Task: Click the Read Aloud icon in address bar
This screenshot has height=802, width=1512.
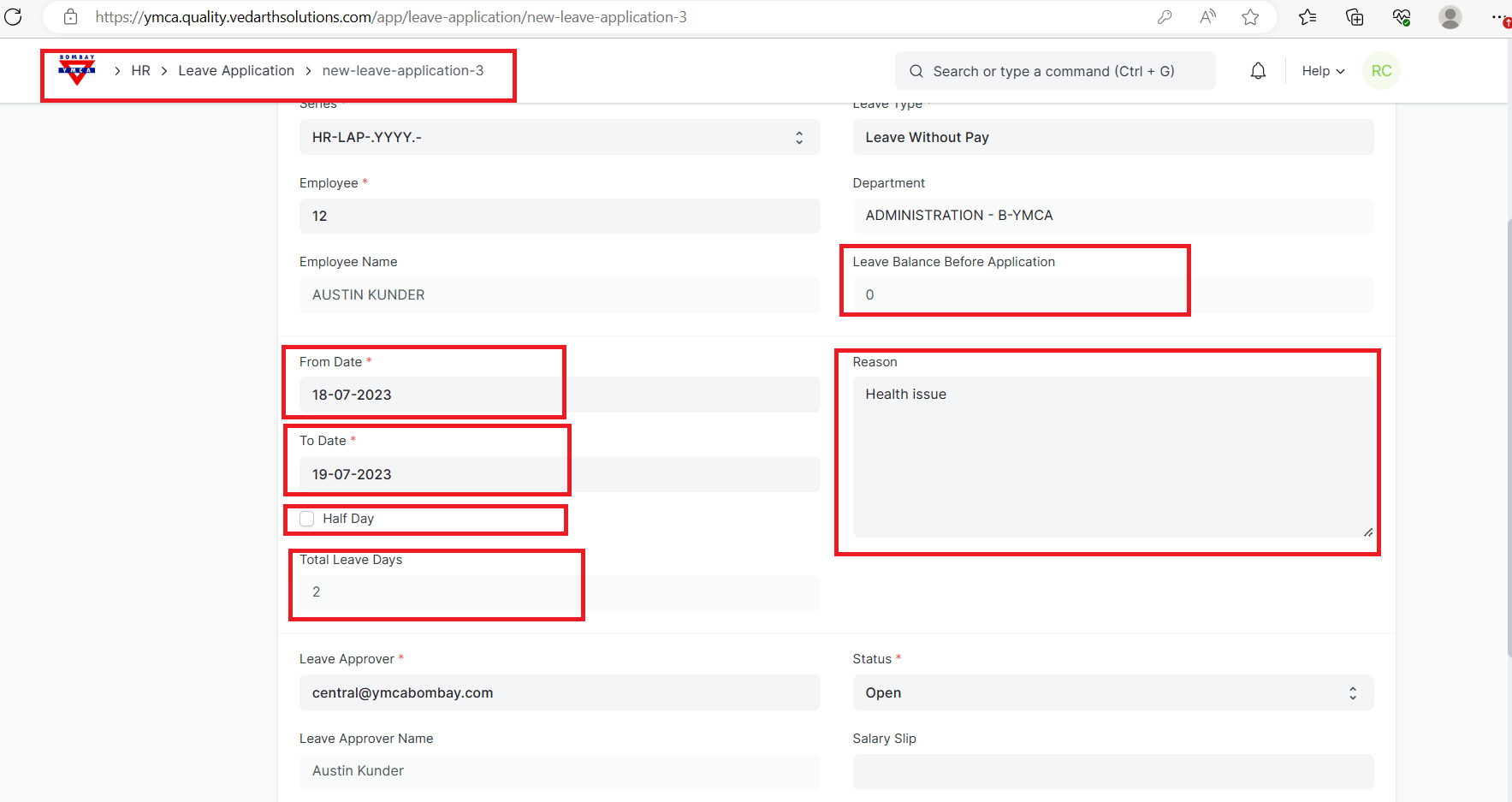Action: click(1207, 17)
